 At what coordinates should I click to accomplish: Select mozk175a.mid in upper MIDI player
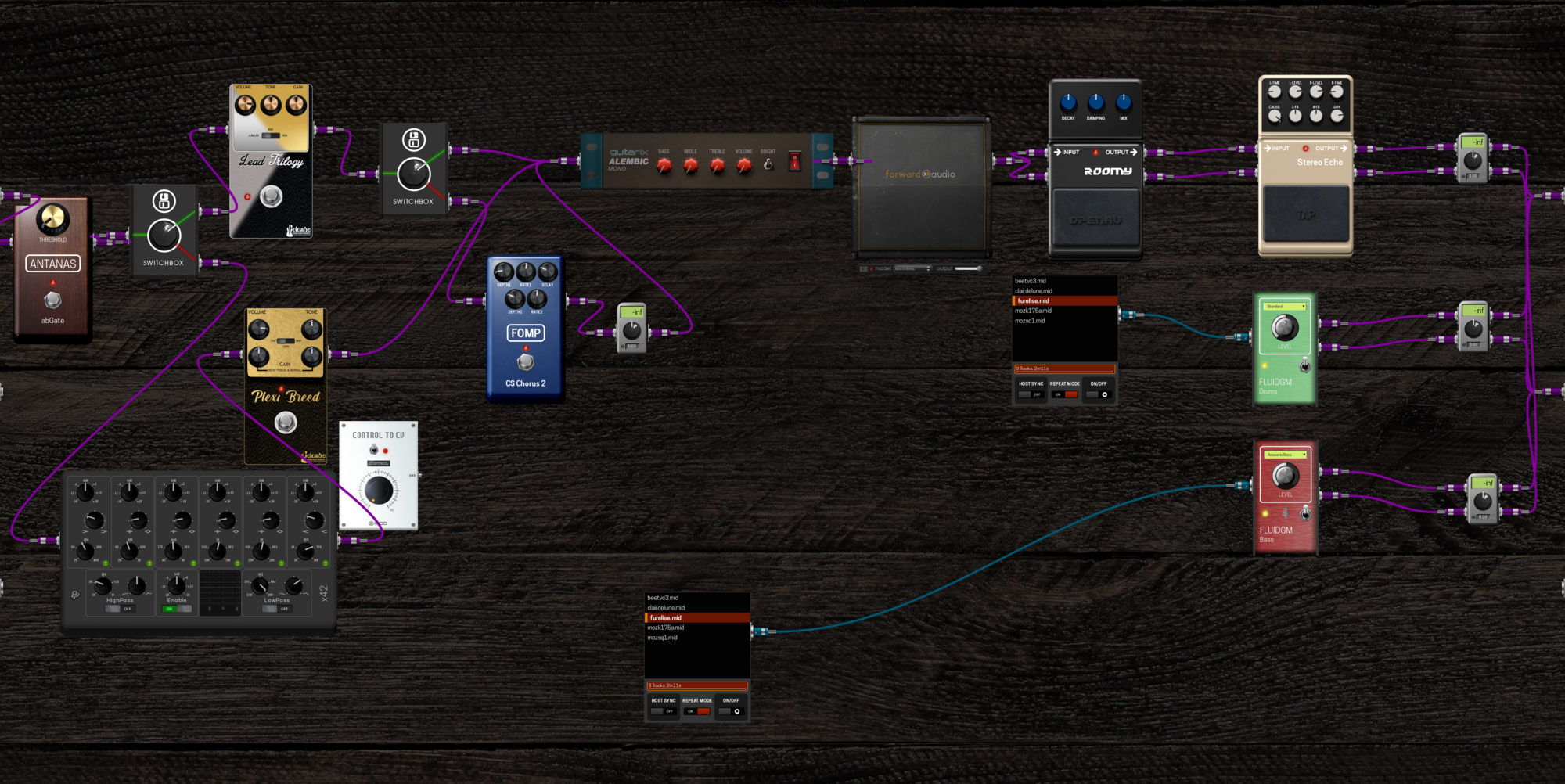1065,311
